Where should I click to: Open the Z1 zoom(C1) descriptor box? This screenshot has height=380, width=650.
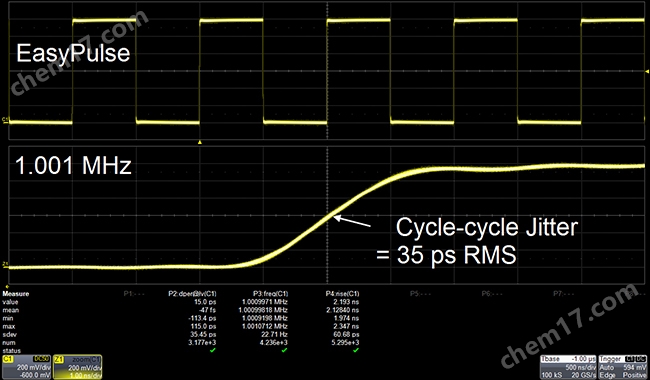tap(78, 367)
